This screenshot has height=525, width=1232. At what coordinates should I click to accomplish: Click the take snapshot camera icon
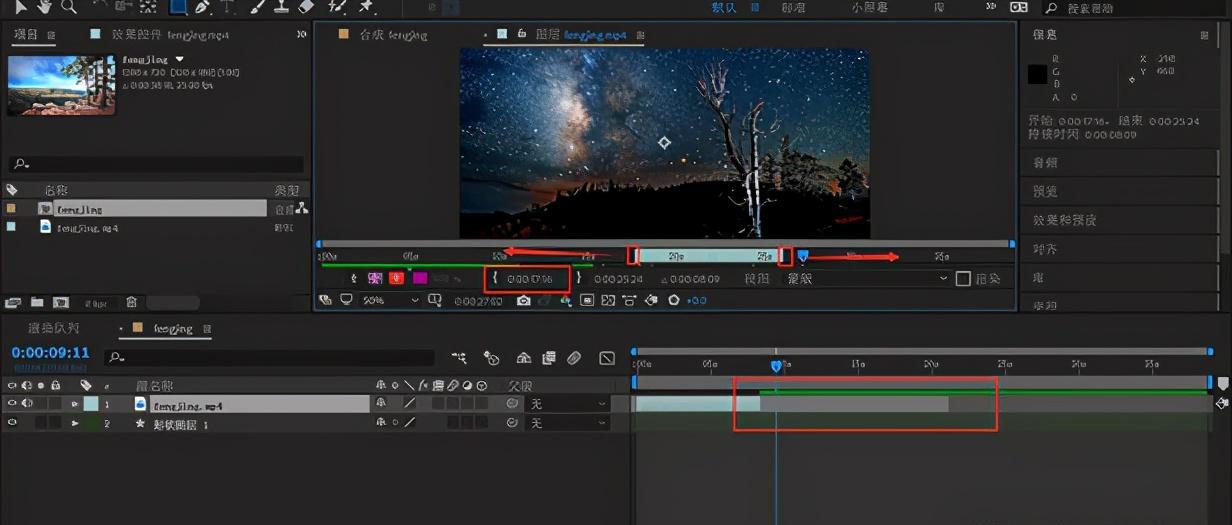523,300
